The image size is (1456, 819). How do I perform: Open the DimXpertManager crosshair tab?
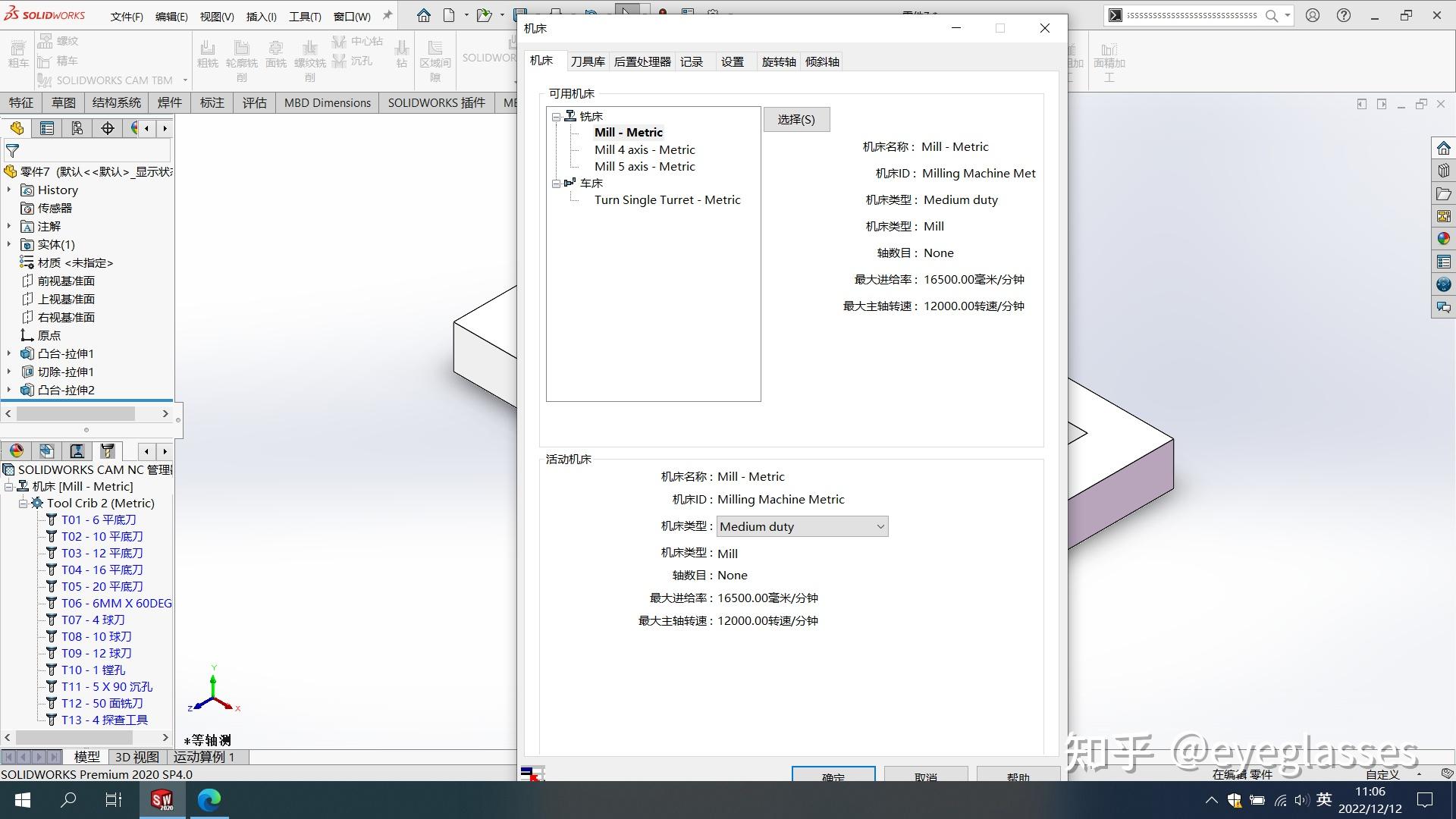(108, 128)
